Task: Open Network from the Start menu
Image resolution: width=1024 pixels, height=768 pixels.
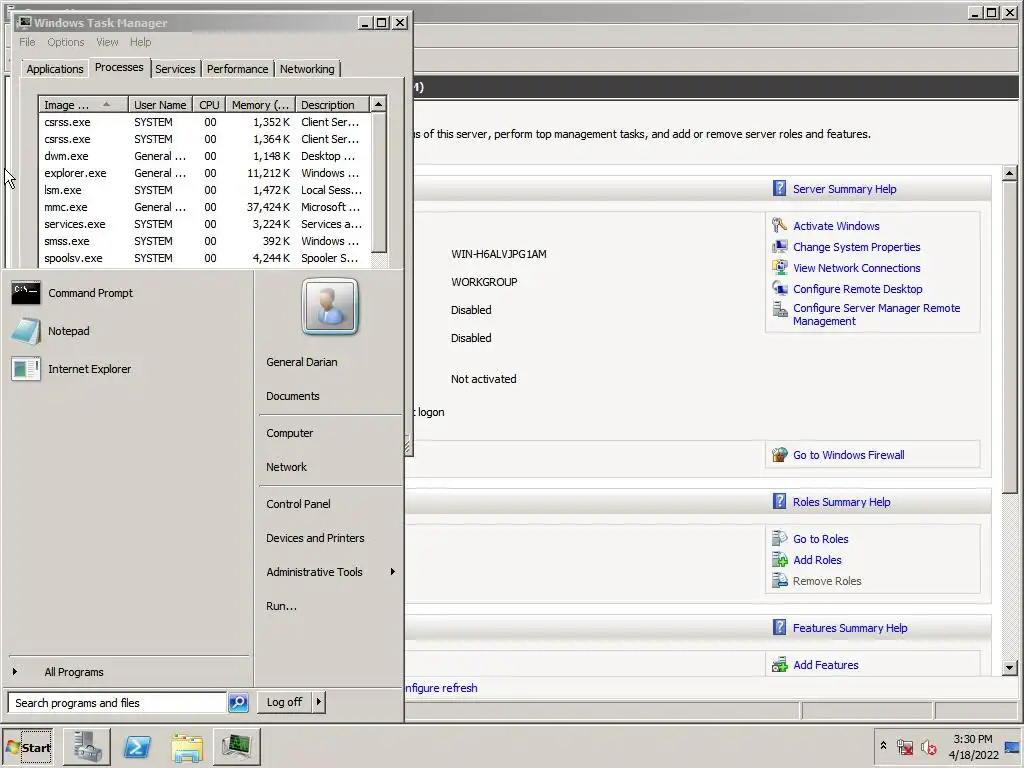Action: pyautogui.click(x=287, y=467)
